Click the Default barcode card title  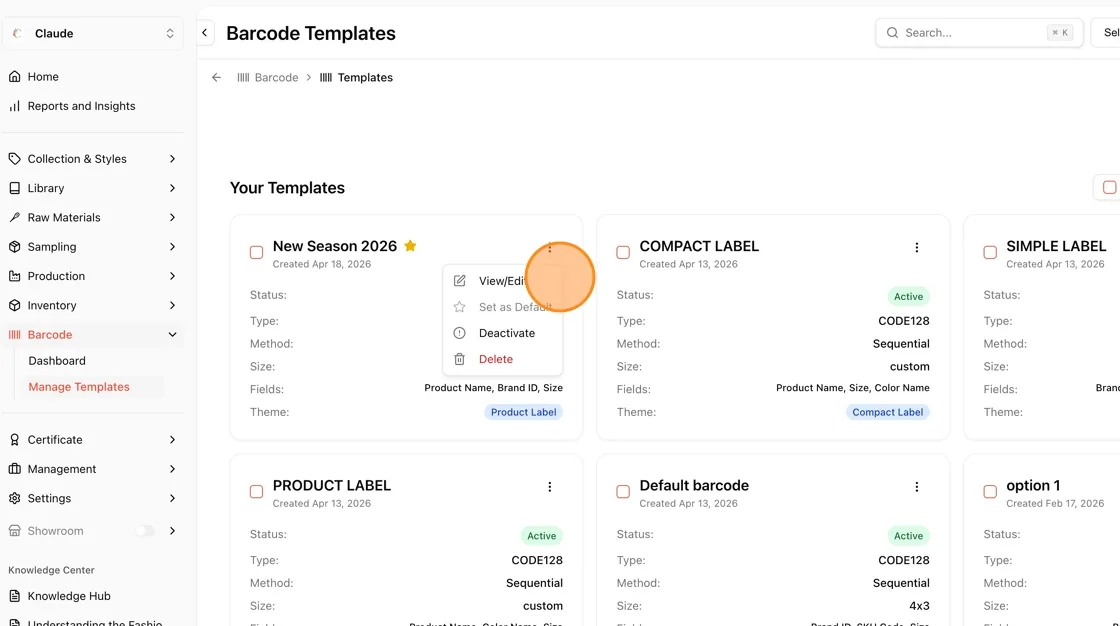click(694, 485)
